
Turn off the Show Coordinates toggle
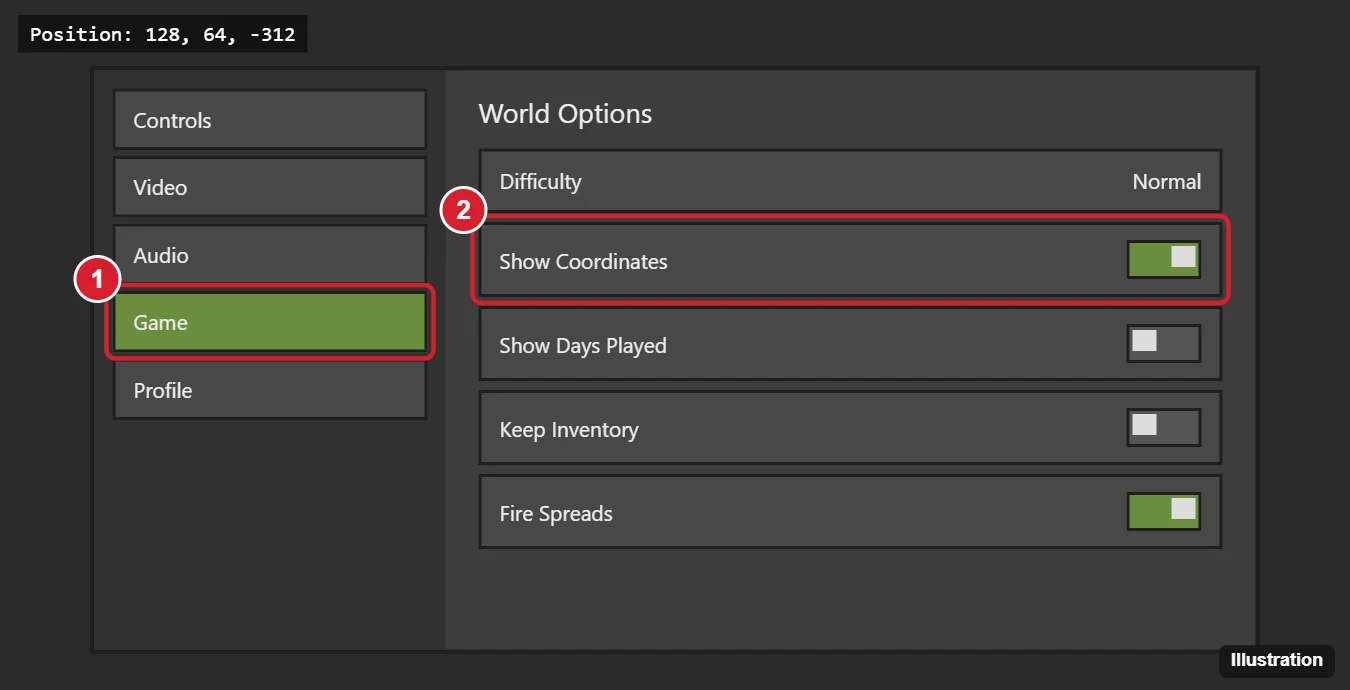coord(1164,259)
